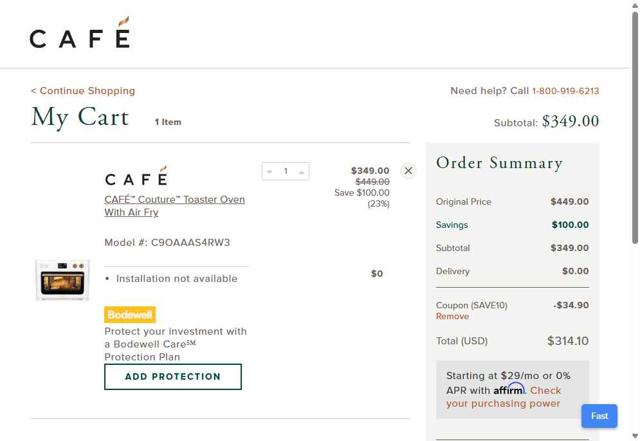Increase quantity with the up arrow

pos(301,172)
